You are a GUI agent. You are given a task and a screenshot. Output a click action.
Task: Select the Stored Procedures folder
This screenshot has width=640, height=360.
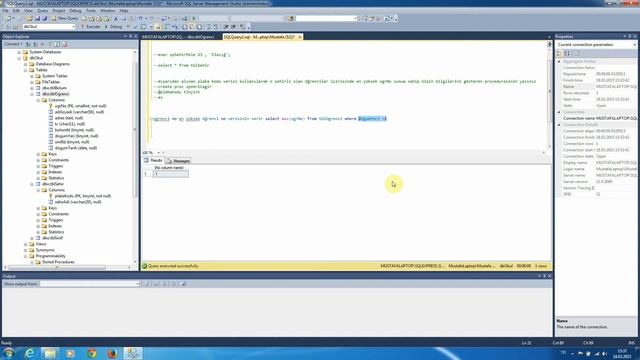tap(58, 262)
